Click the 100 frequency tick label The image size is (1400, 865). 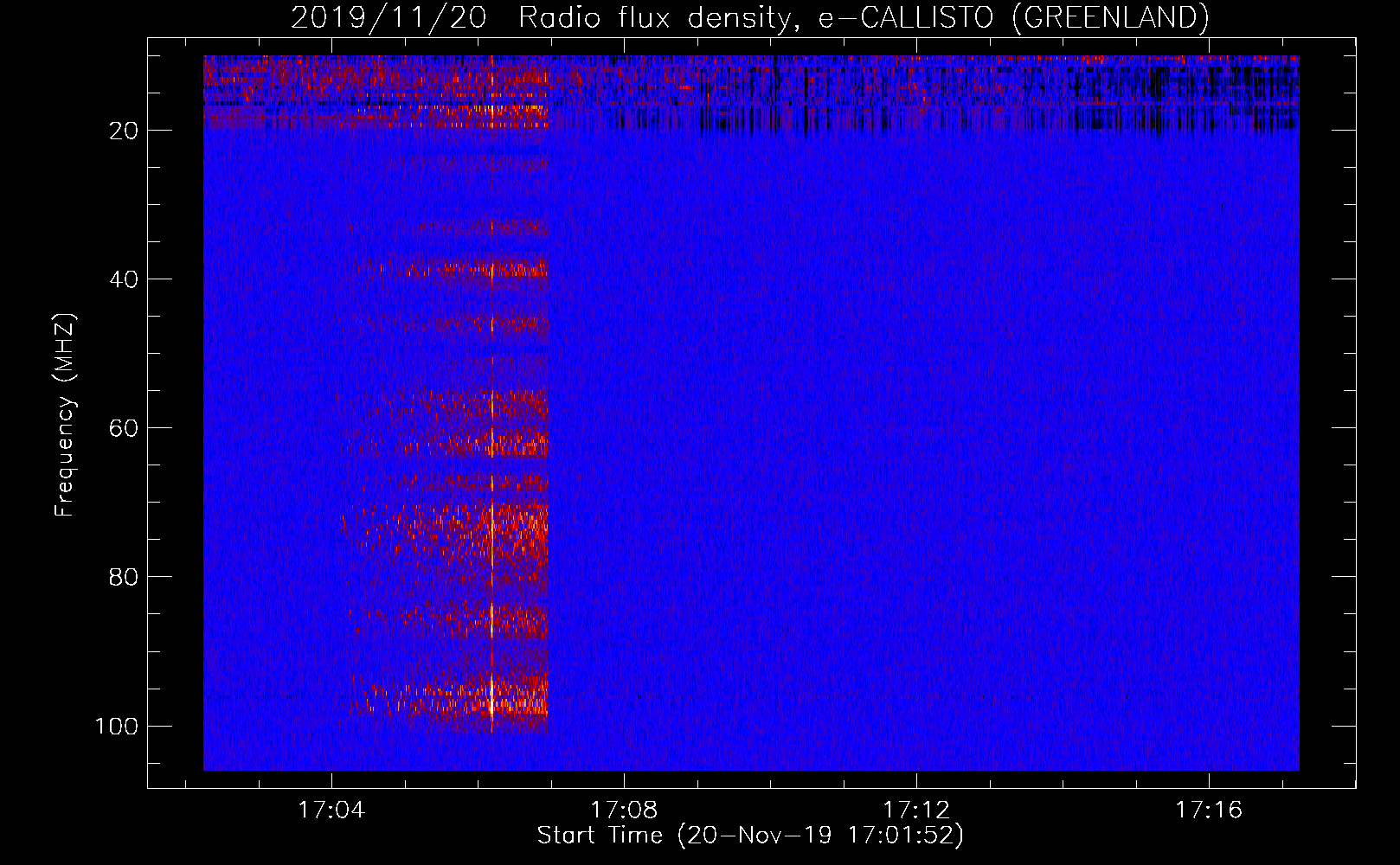pos(117,726)
